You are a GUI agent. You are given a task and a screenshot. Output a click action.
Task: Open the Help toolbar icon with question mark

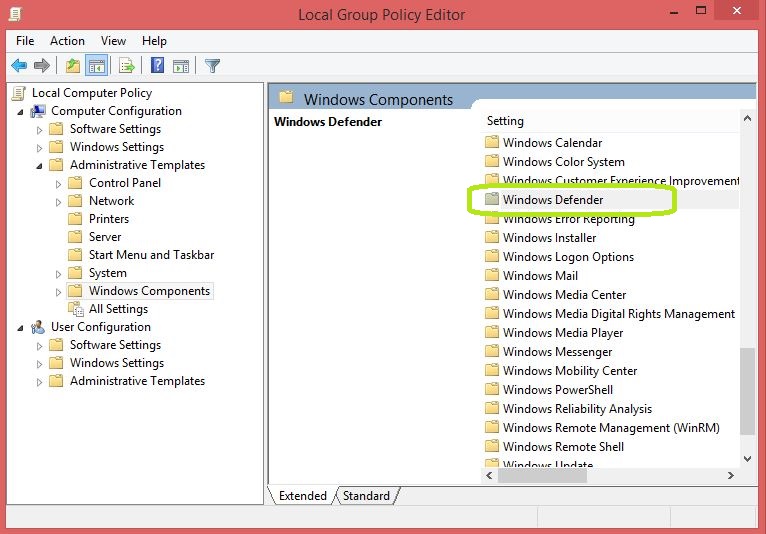click(x=157, y=65)
